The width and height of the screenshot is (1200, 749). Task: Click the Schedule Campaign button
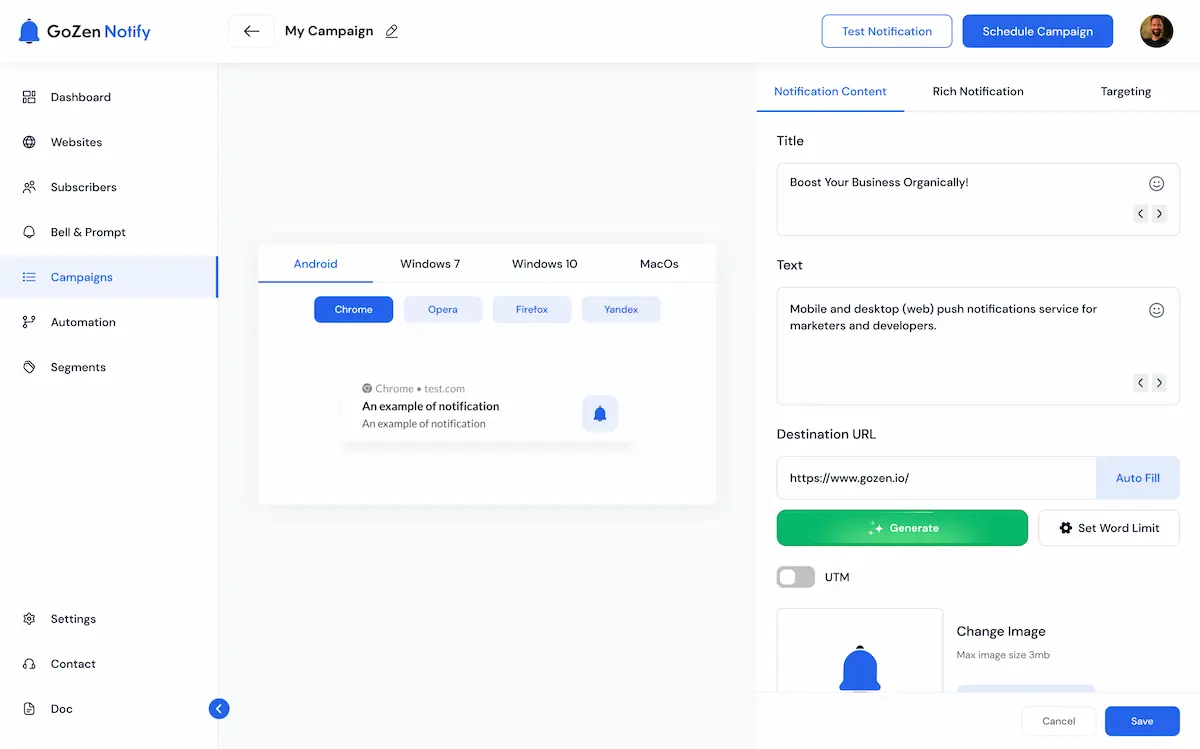click(1037, 31)
